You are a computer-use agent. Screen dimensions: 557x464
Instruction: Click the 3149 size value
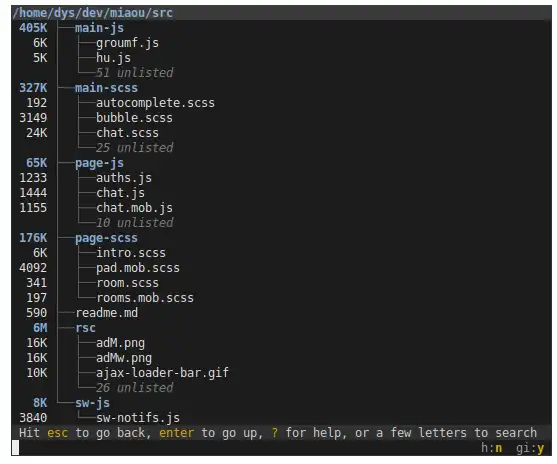click(33, 118)
